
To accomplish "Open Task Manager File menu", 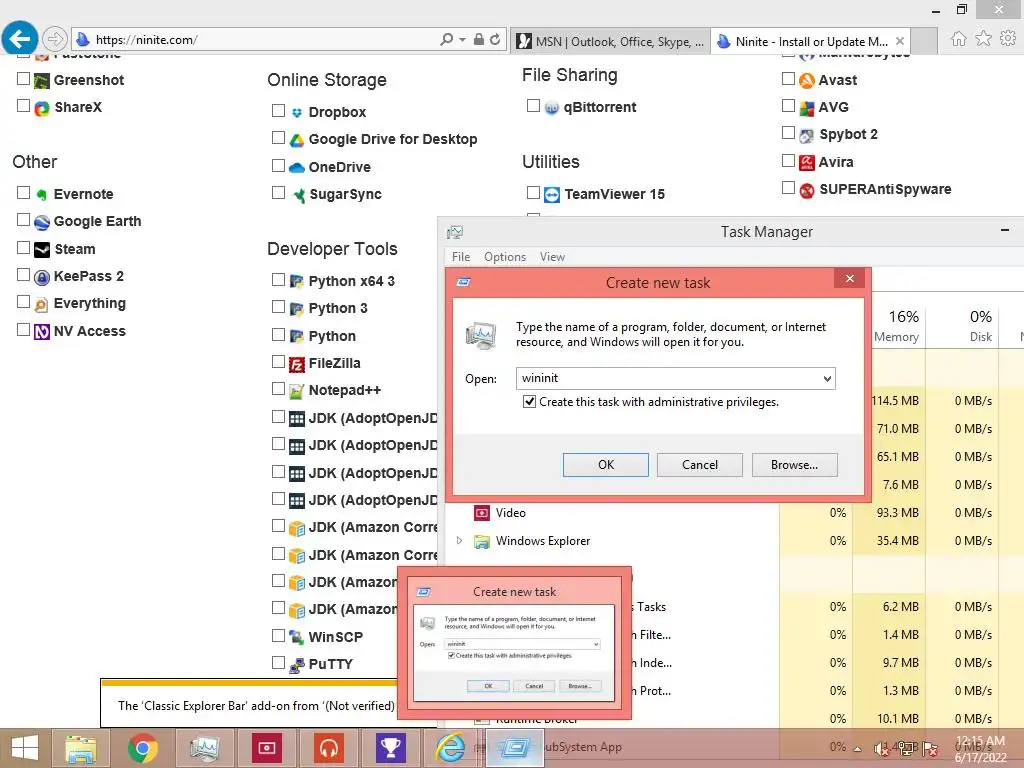I will [x=461, y=257].
